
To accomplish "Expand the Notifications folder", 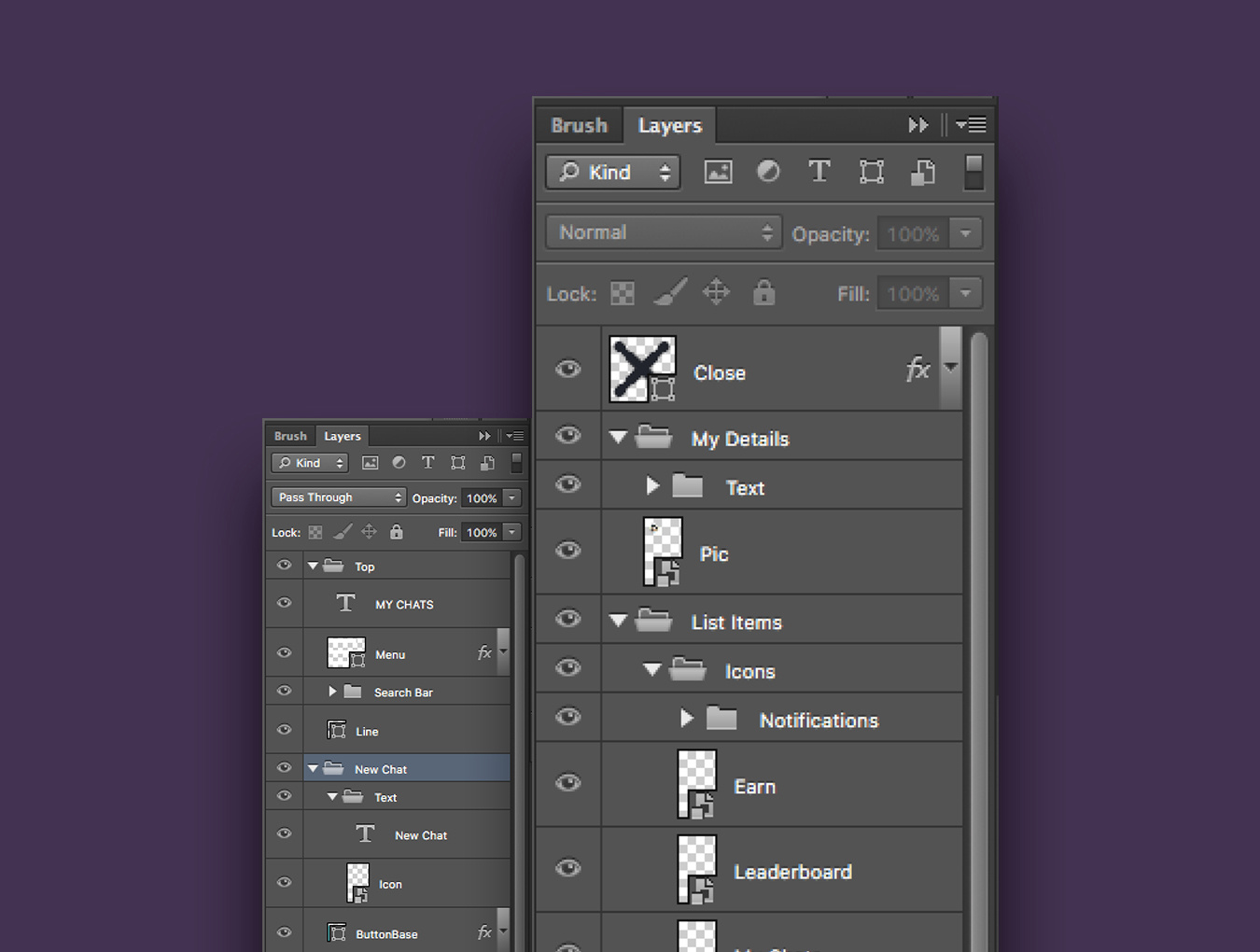I will coord(687,719).
